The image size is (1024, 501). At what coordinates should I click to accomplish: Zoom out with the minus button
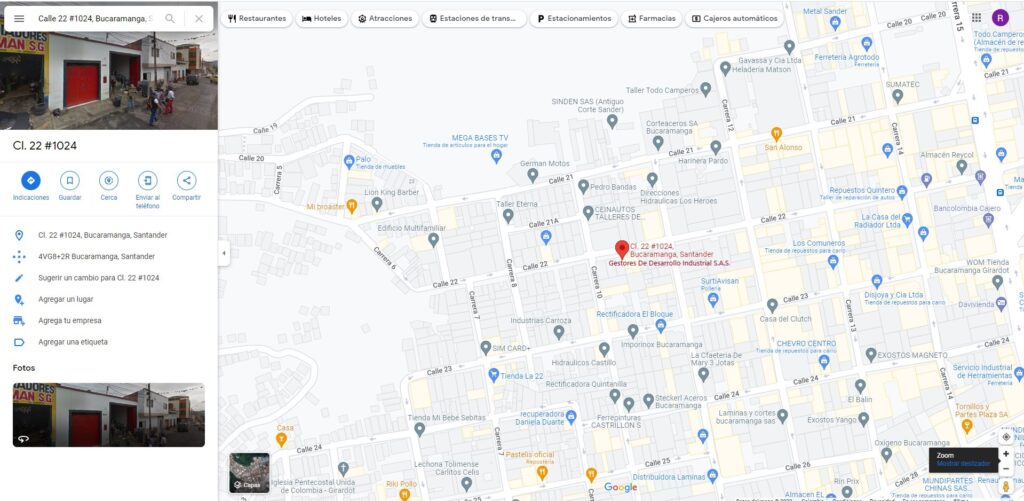pyautogui.click(x=1006, y=468)
